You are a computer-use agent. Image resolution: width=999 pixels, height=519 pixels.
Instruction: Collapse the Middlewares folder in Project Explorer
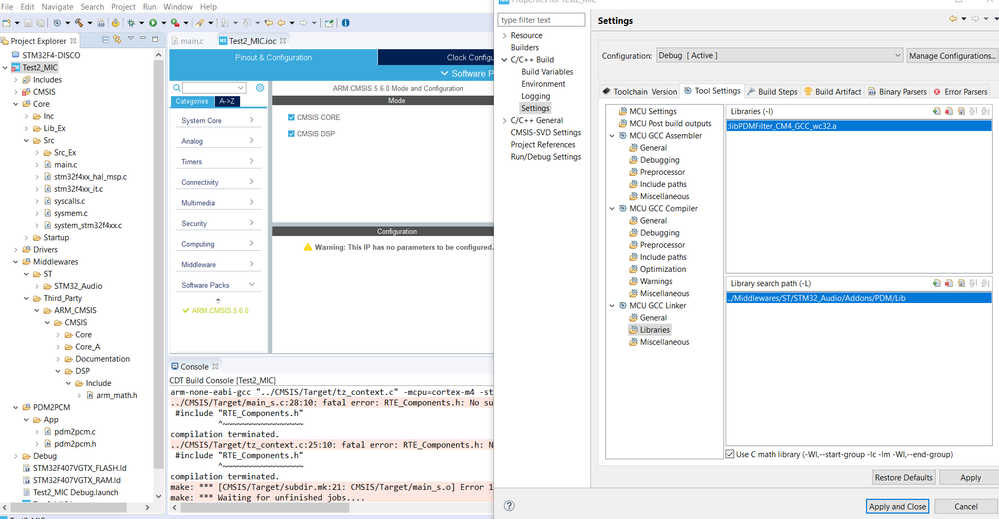pos(16,262)
